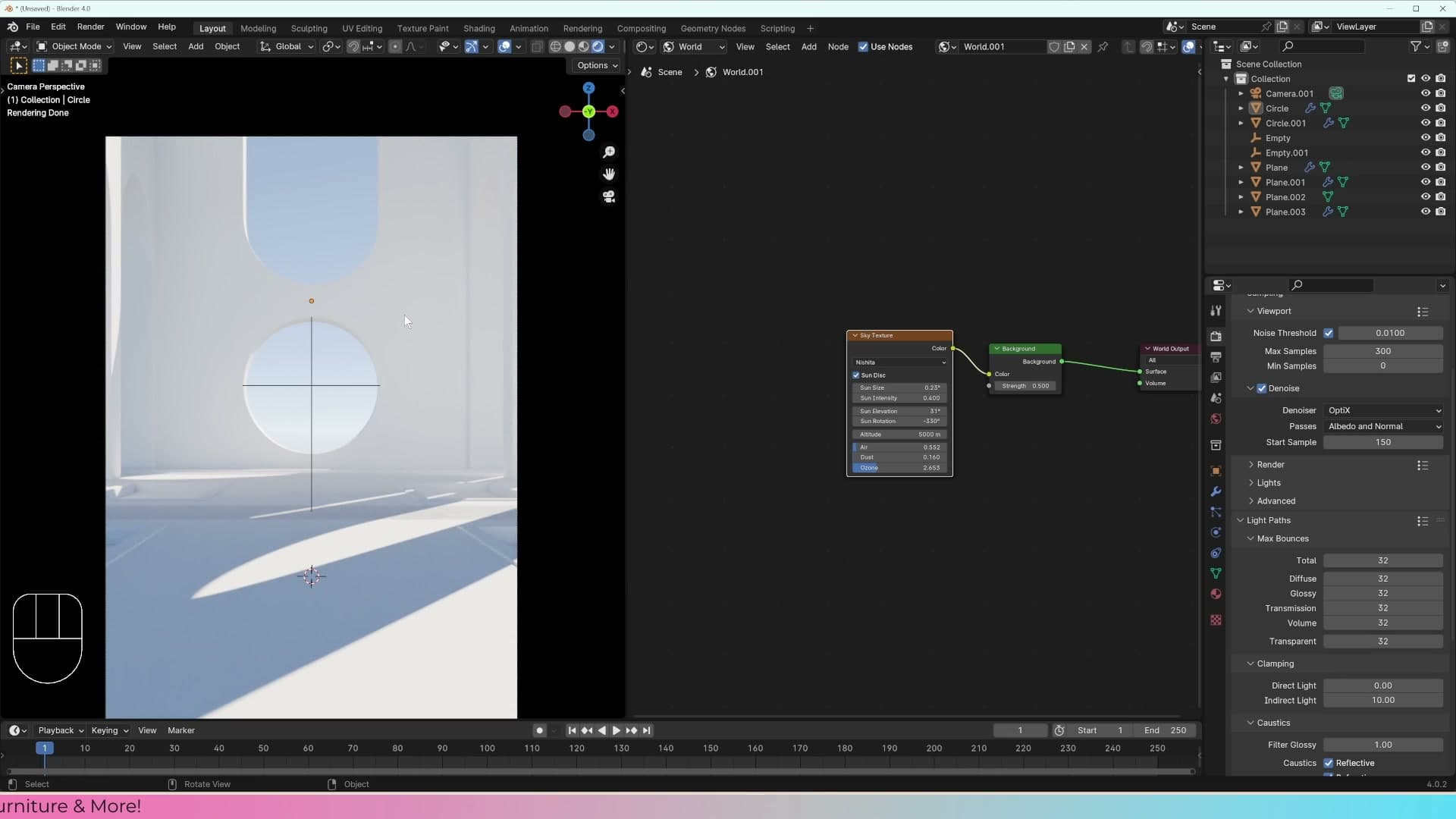The image size is (1456, 819).
Task: Open the Object properties tab
Action: [x=1216, y=471]
